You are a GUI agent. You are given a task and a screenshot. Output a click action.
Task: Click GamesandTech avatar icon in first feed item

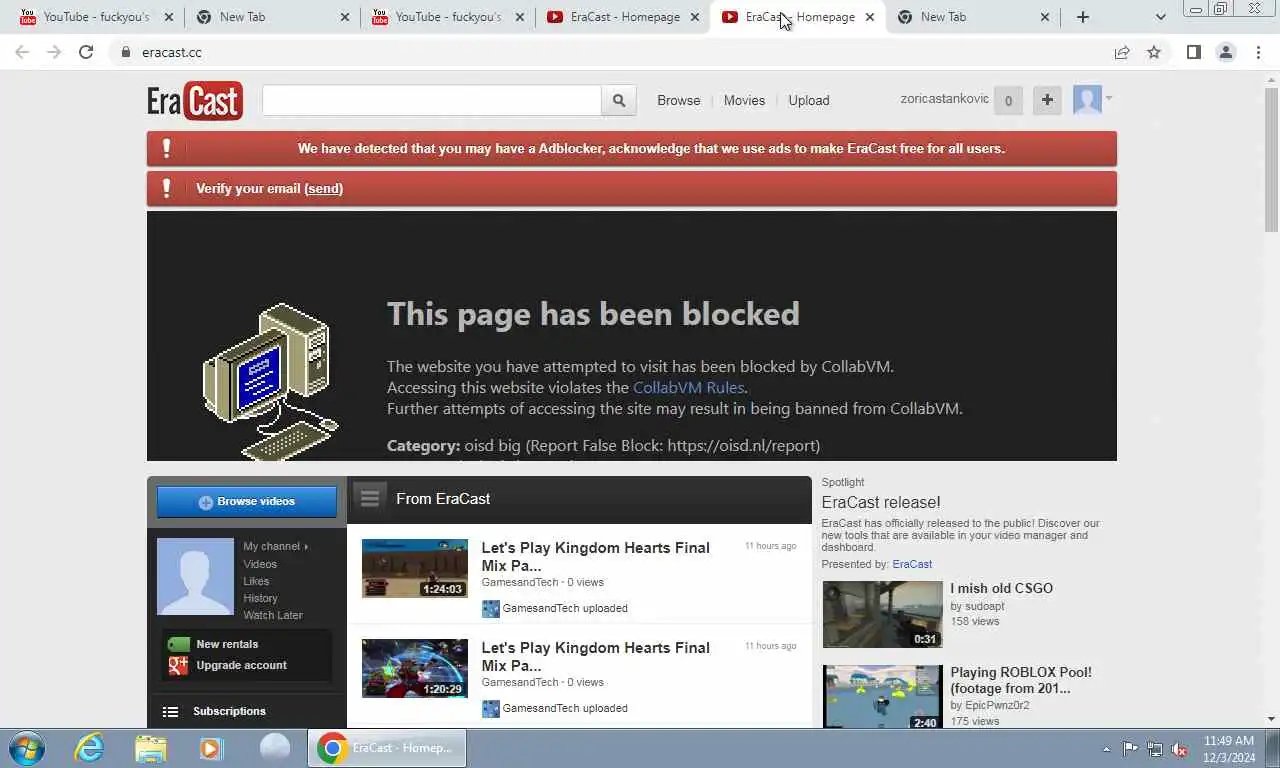(x=490, y=608)
